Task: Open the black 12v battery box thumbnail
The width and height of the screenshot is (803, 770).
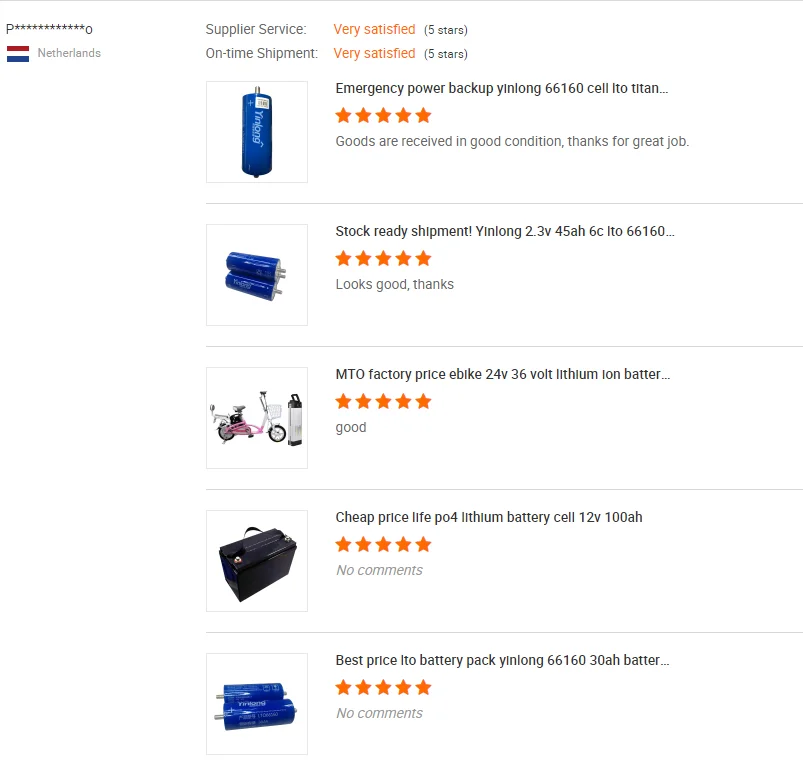Action: pos(257,561)
